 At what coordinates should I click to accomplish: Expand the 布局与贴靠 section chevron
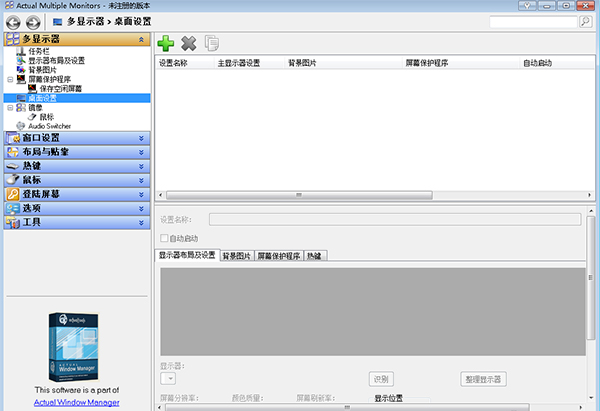(141, 152)
